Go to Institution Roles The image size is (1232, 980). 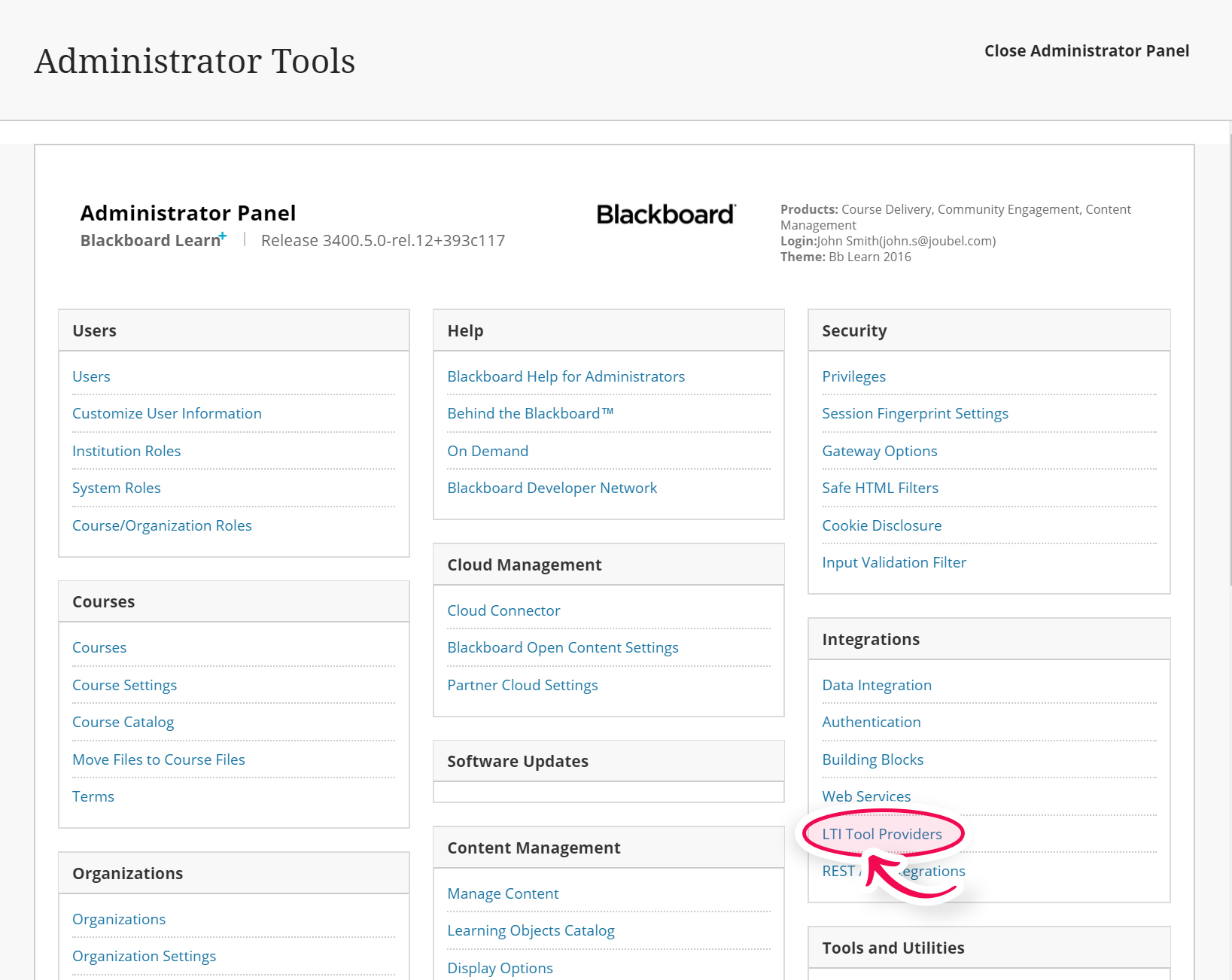(126, 451)
